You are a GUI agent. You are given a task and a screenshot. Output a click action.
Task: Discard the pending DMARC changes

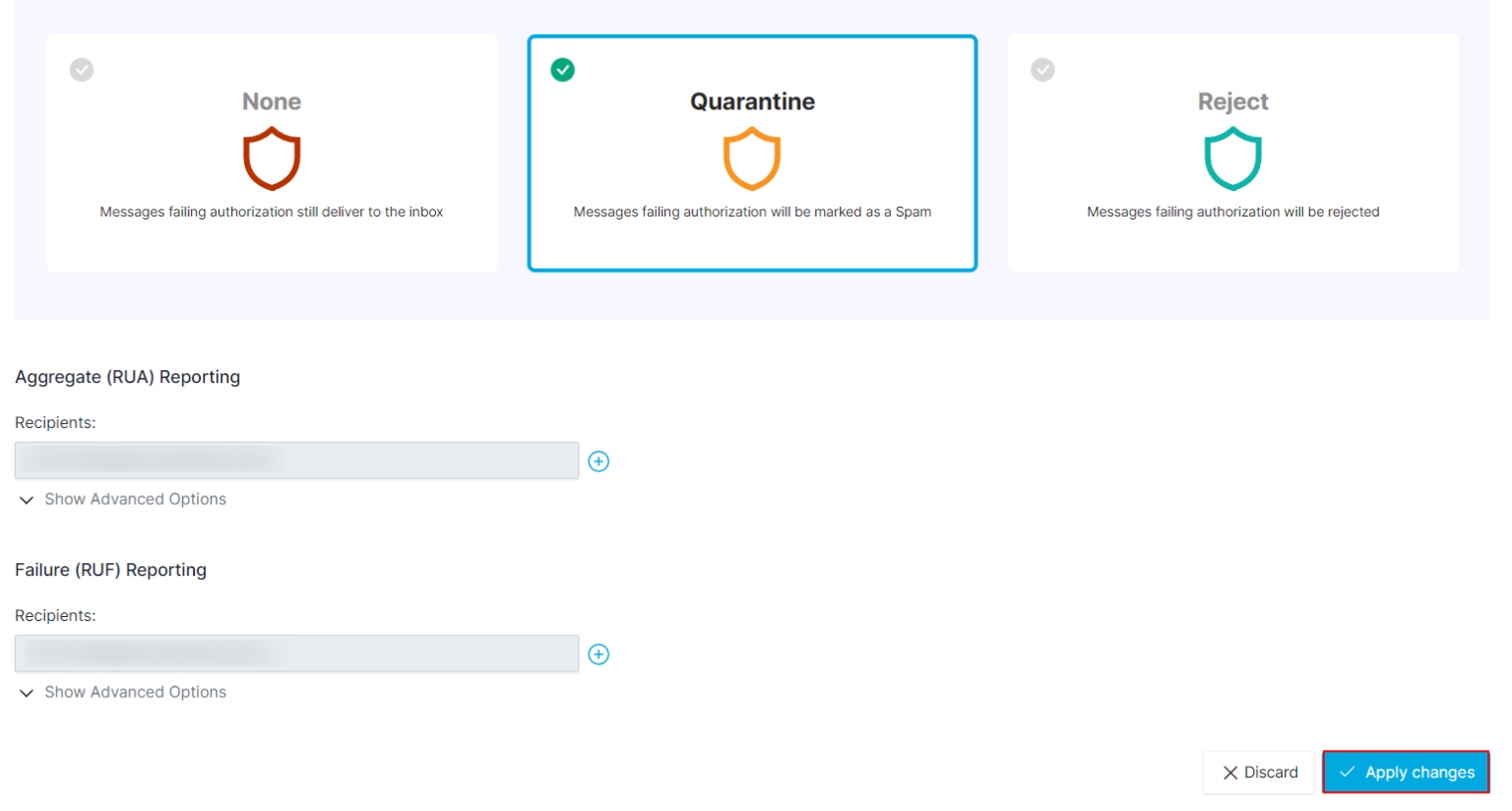pos(1257,773)
